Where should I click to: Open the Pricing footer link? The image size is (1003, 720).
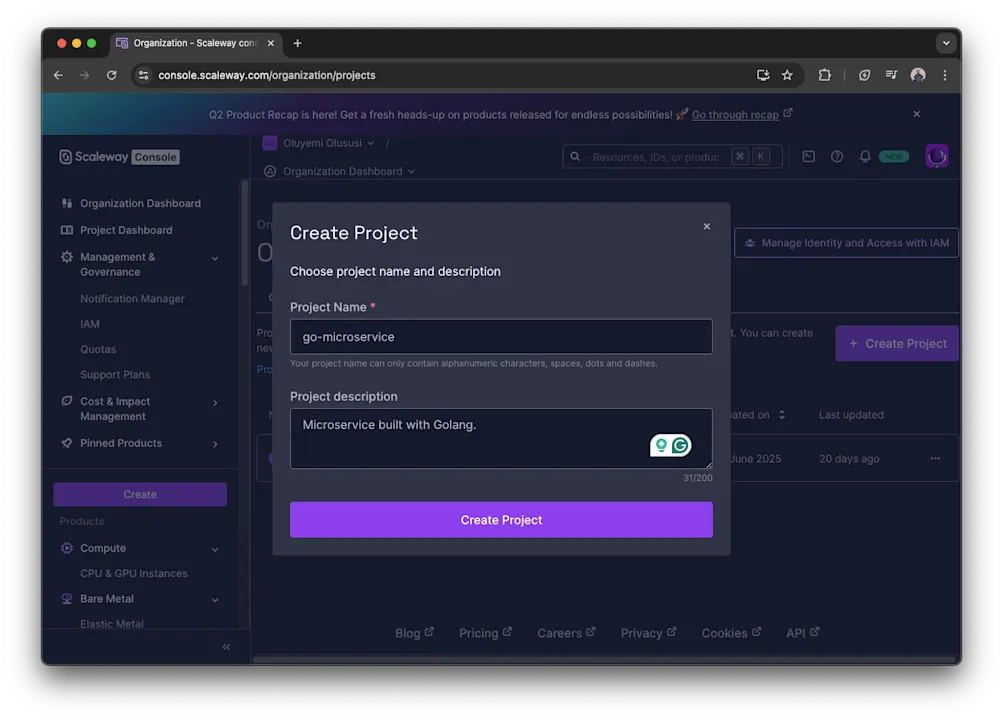point(479,632)
